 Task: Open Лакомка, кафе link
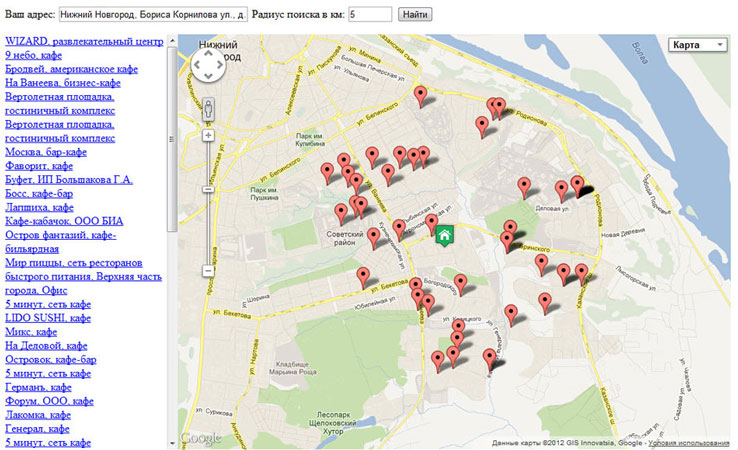tap(38, 415)
